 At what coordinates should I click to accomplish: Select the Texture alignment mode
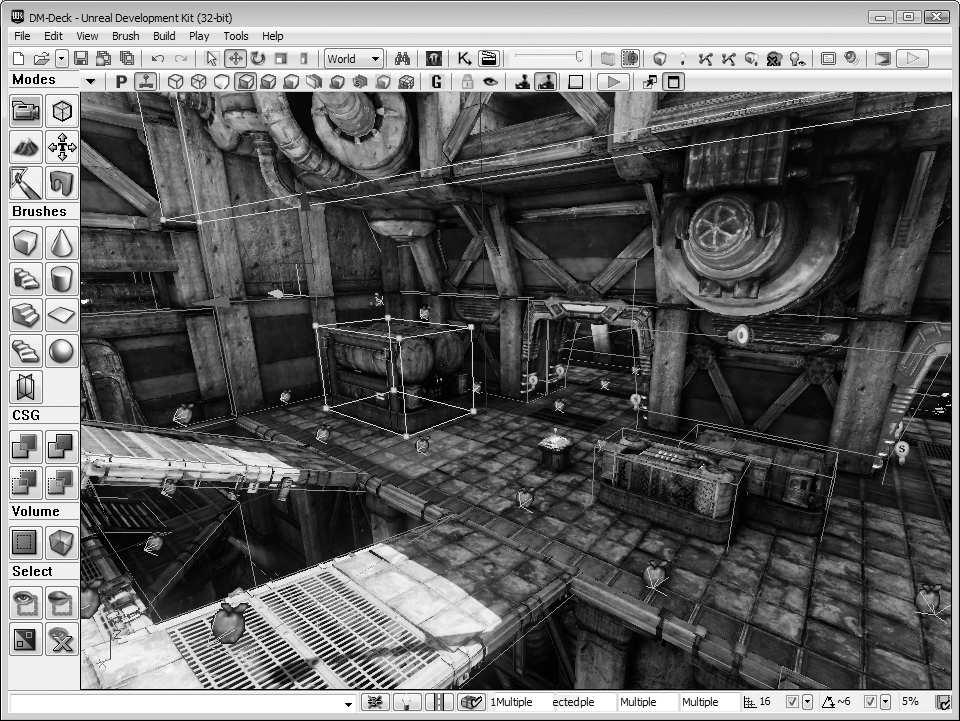pyautogui.click(x=62, y=147)
